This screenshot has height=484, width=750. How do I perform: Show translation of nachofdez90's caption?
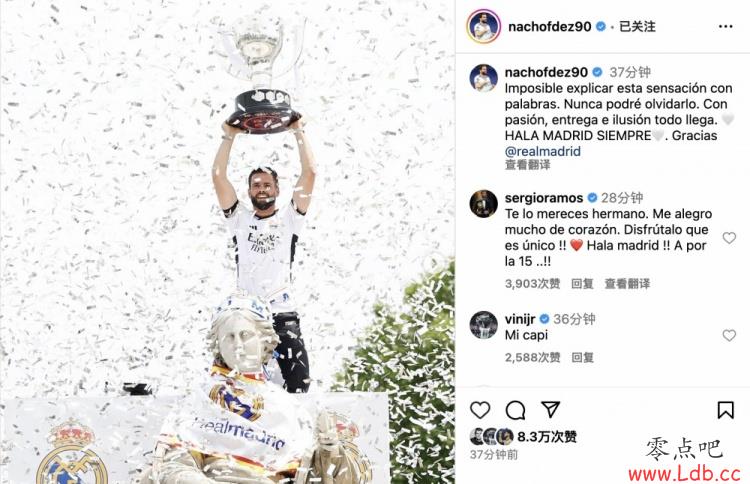click(527, 165)
